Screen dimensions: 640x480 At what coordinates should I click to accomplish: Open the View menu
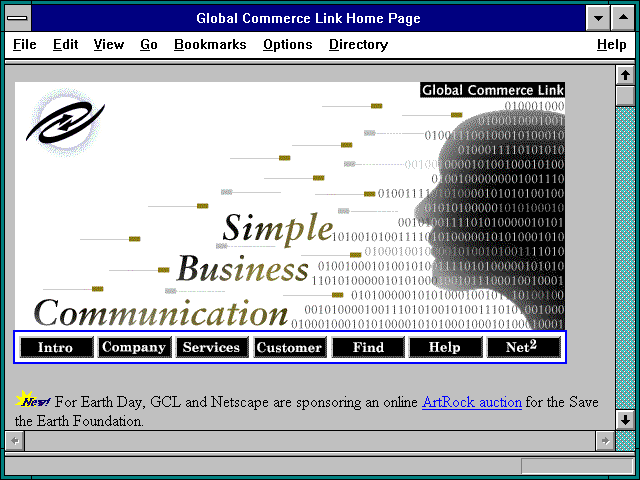(x=109, y=44)
